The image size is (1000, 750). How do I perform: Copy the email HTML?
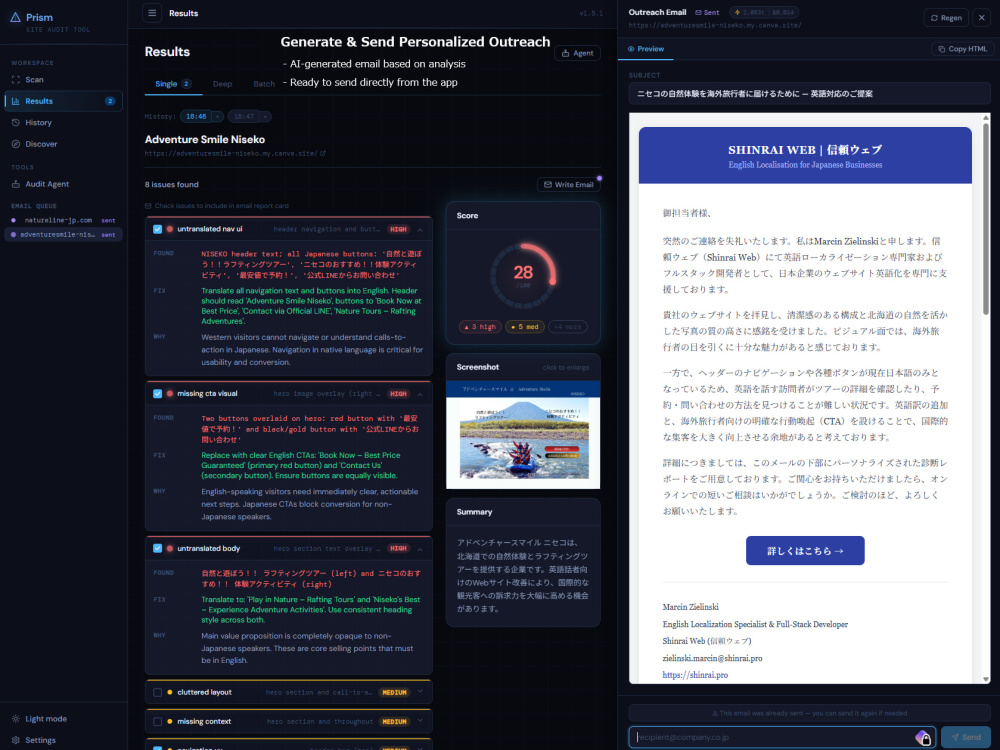pos(962,49)
